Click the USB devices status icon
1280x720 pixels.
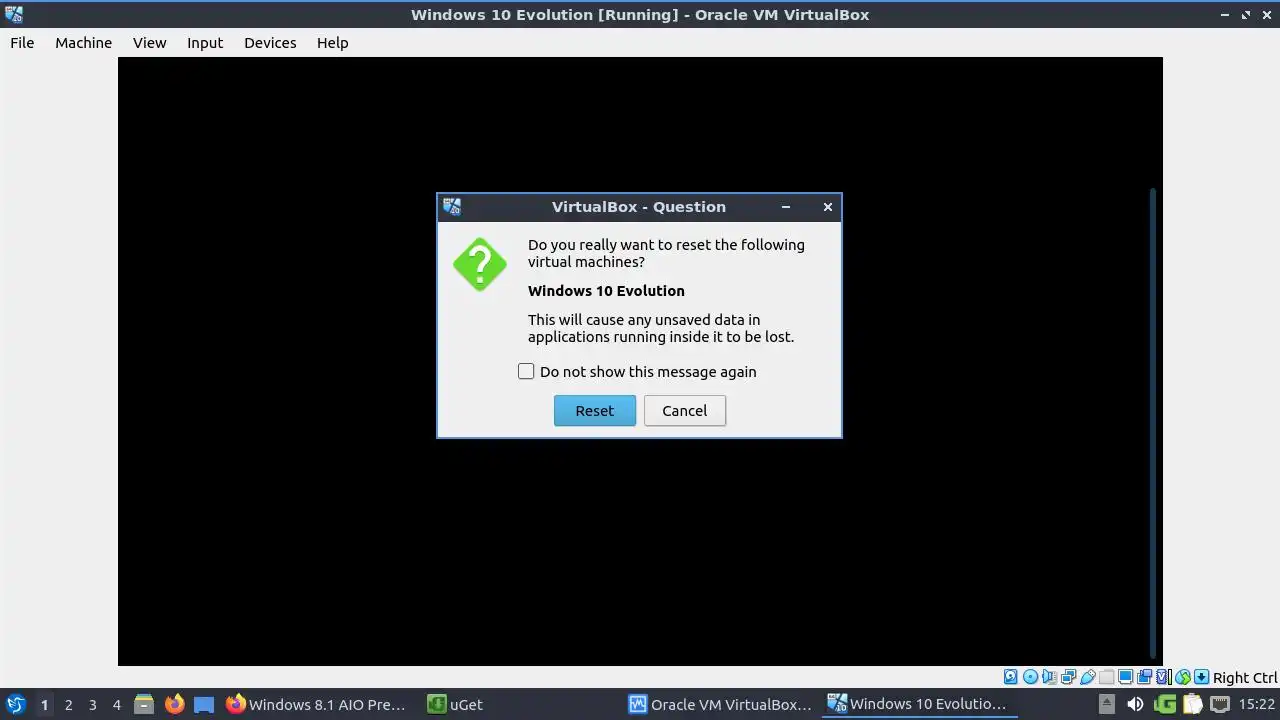[1087, 677]
